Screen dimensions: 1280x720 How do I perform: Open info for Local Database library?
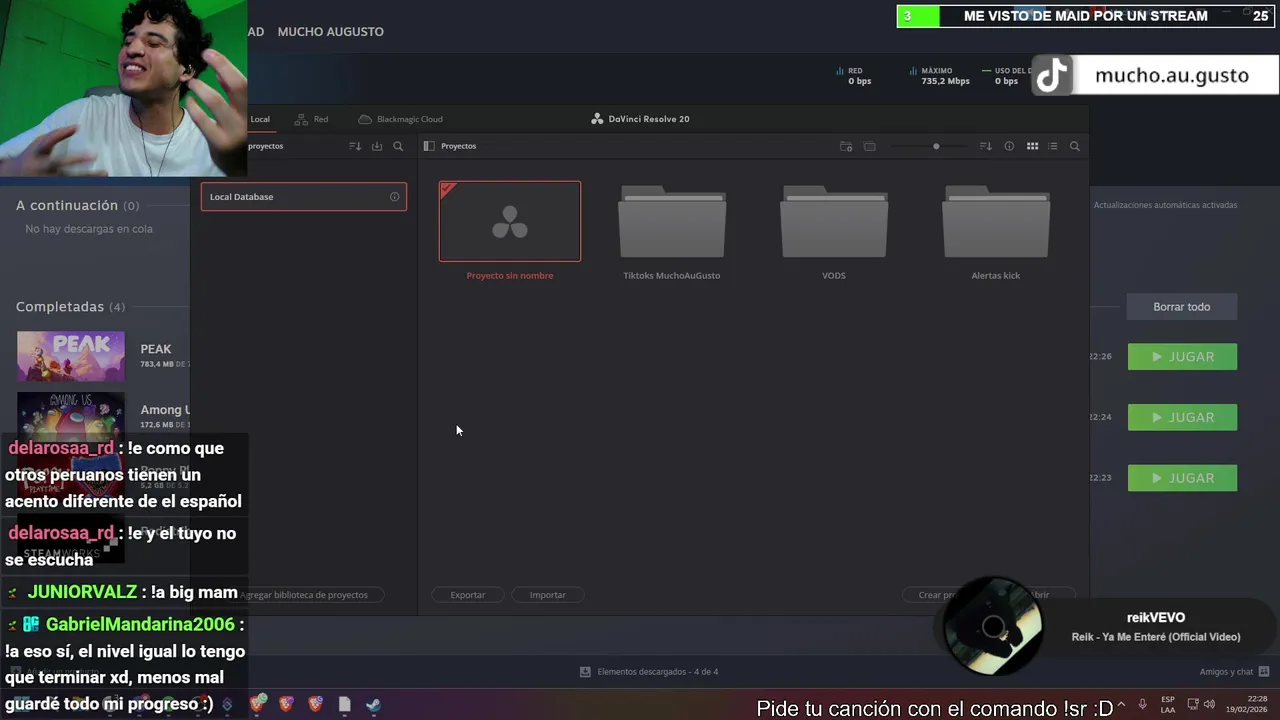394,197
